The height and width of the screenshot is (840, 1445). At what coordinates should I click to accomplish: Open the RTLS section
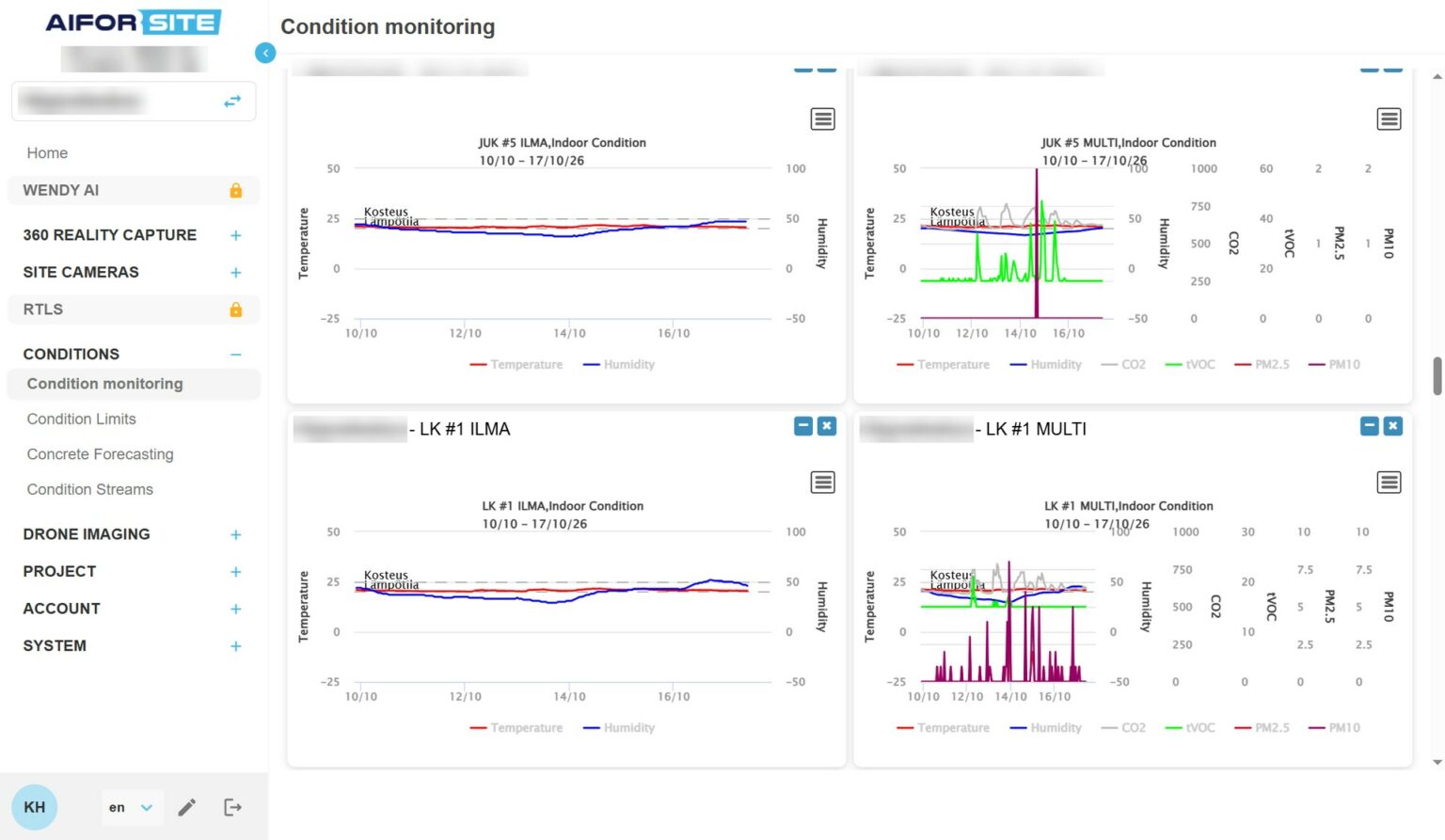coord(134,309)
